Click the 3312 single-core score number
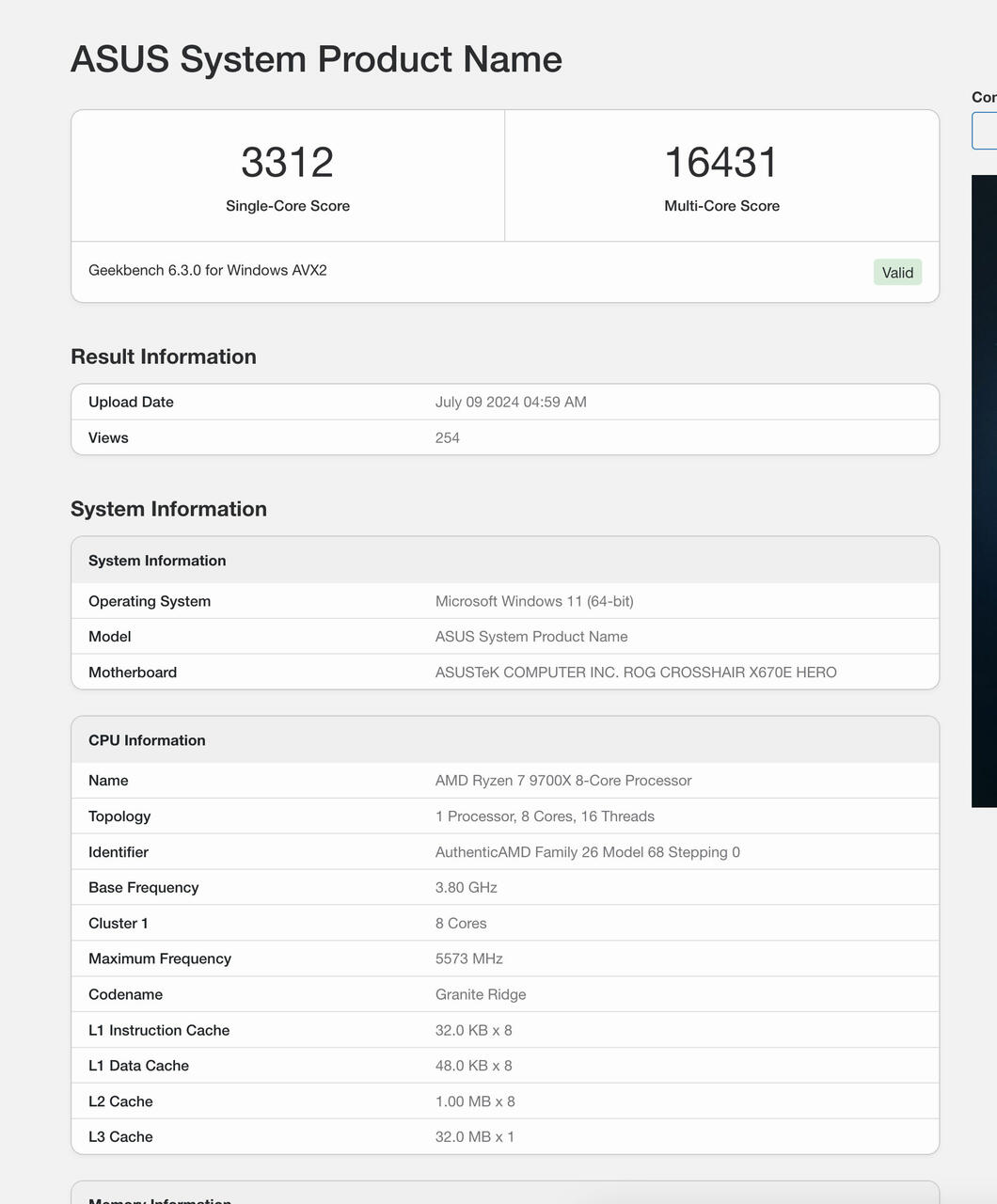The width and height of the screenshot is (997, 1204). pyautogui.click(x=287, y=163)
